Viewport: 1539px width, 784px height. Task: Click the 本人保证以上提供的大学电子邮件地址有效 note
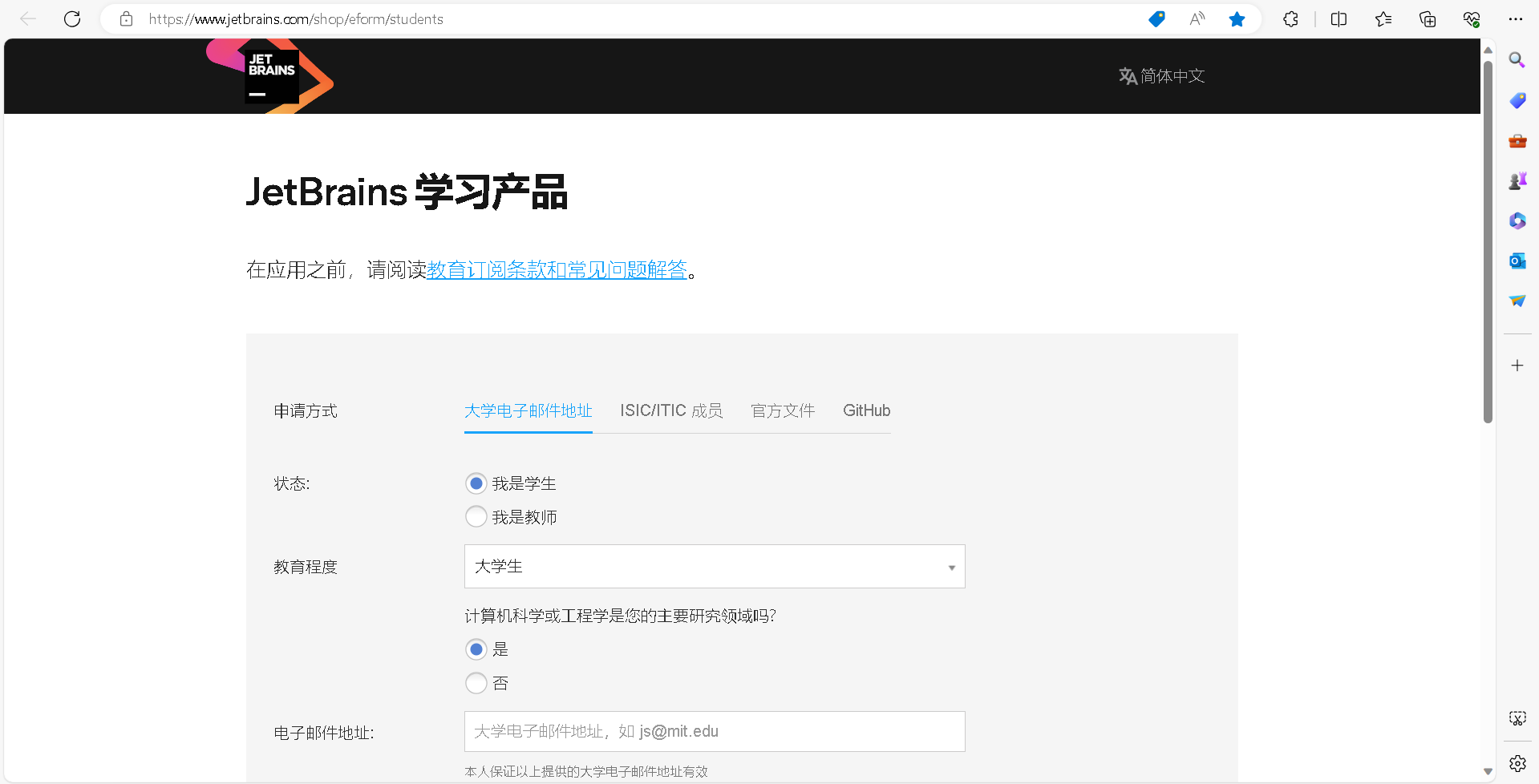click(x=586, y=772)
